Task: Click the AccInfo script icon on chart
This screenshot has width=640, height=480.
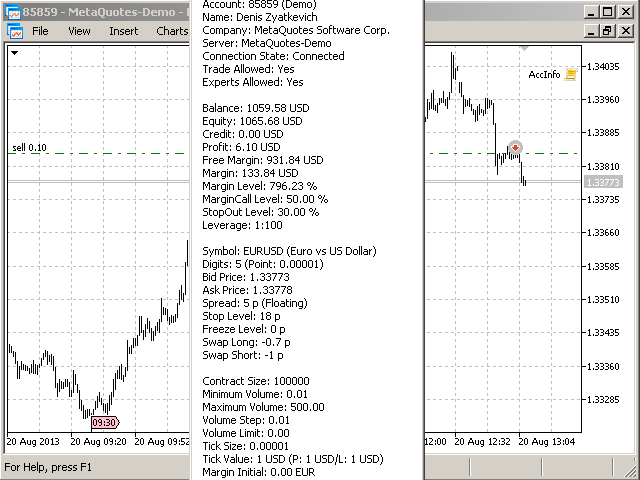Action: click(571, 75)
